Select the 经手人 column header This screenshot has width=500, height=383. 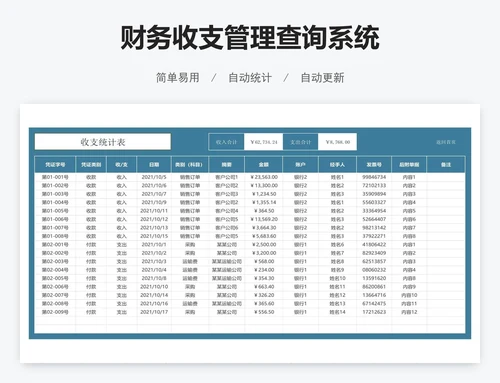click(337, 164)
